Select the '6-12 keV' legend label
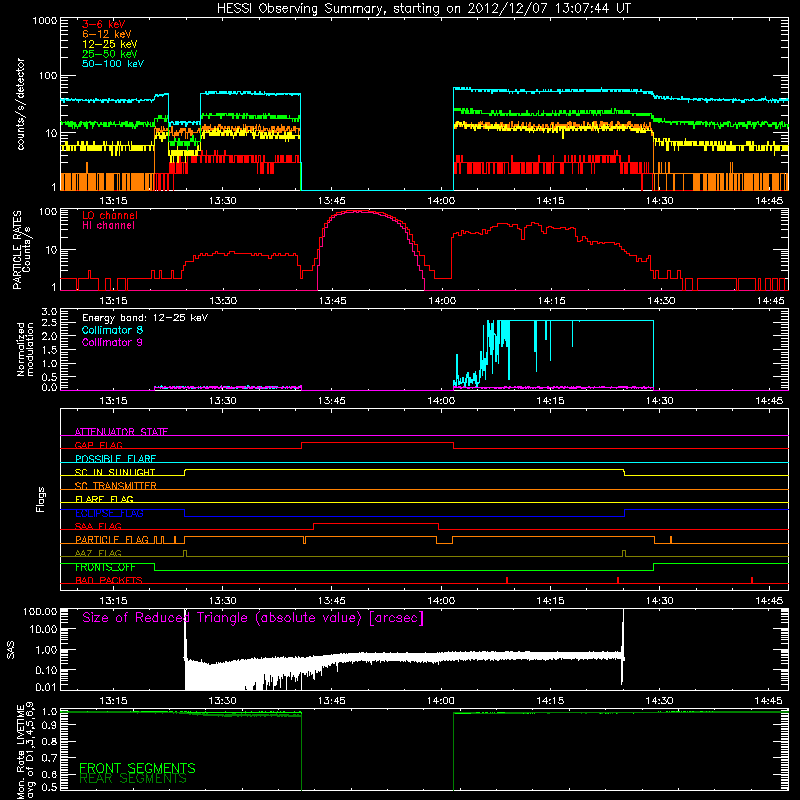800x800 pixels. [107, 34]
